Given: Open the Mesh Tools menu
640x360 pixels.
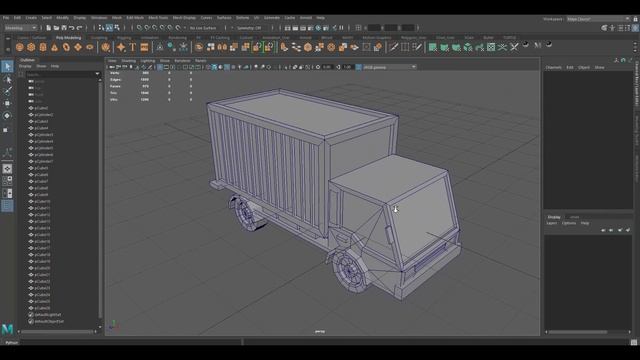Looking at the screenshot, I should (x=158, y=18).
